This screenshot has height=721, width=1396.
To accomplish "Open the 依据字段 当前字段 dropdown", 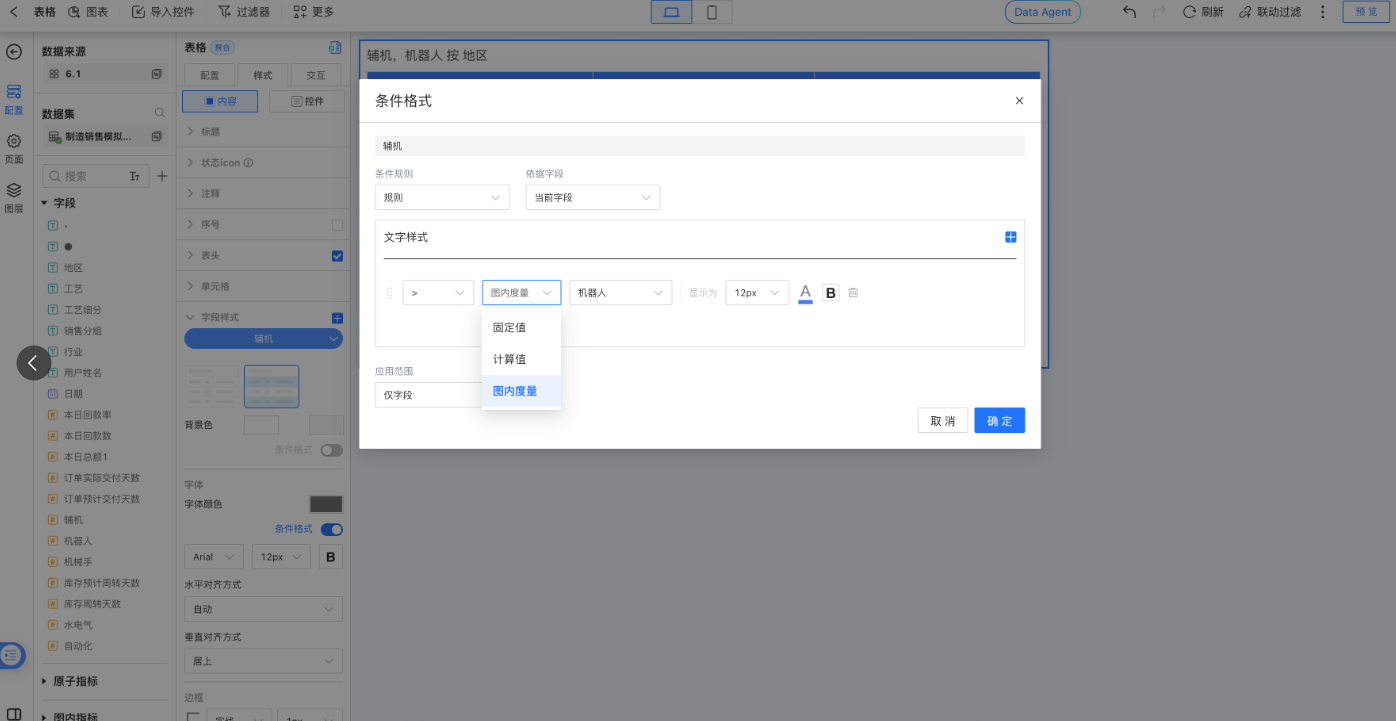I will pyautogui.click(x=592, y=197).
